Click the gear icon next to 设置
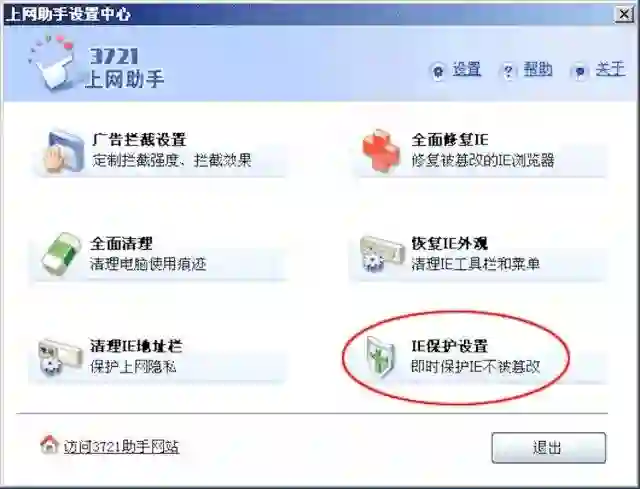Viewport: 640px width, 489px height. [438, 71]
